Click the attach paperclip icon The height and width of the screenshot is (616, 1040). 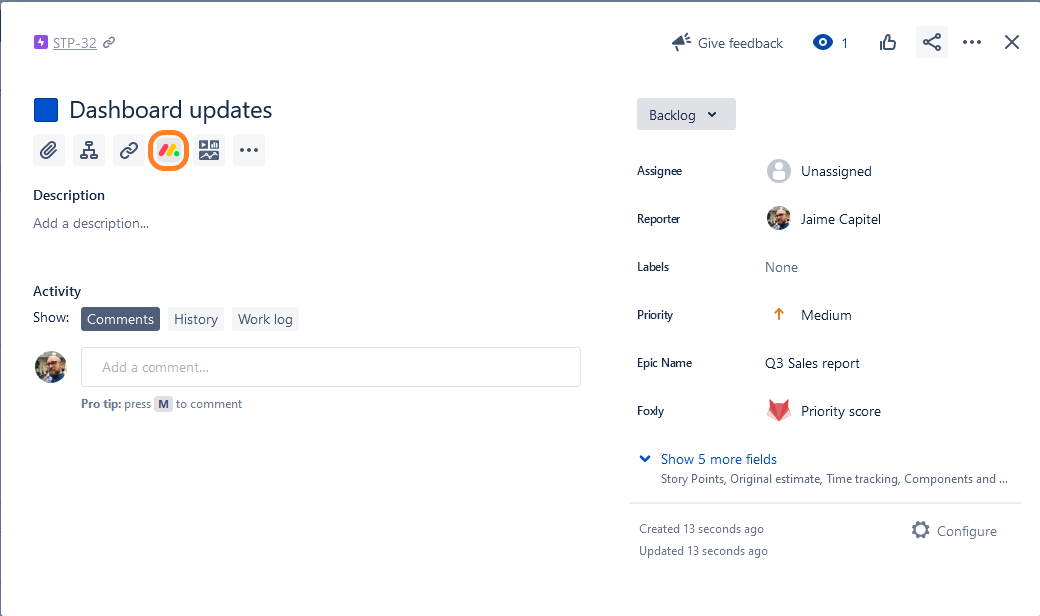click(48, 151)
